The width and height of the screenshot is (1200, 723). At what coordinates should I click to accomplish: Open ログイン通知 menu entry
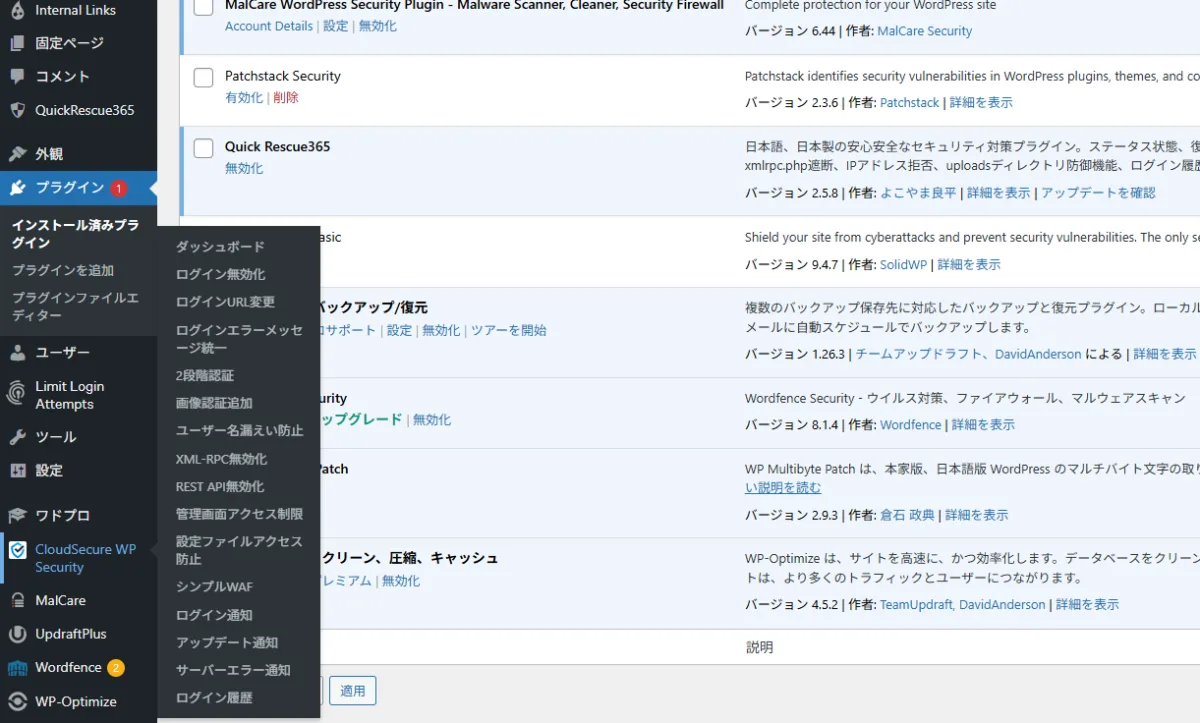pos(214,615)
